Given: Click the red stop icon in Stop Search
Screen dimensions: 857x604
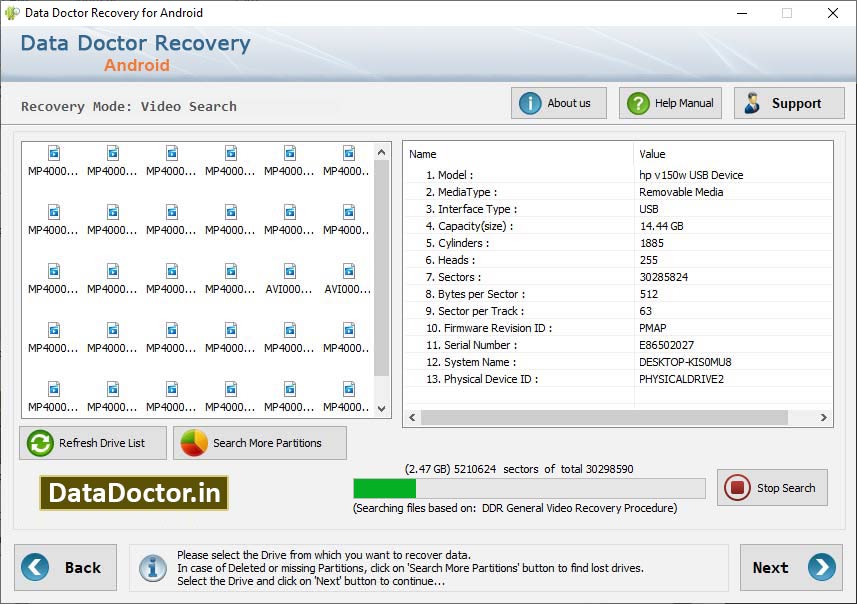Looking at the screenshot, I should (x=738, y=488).
